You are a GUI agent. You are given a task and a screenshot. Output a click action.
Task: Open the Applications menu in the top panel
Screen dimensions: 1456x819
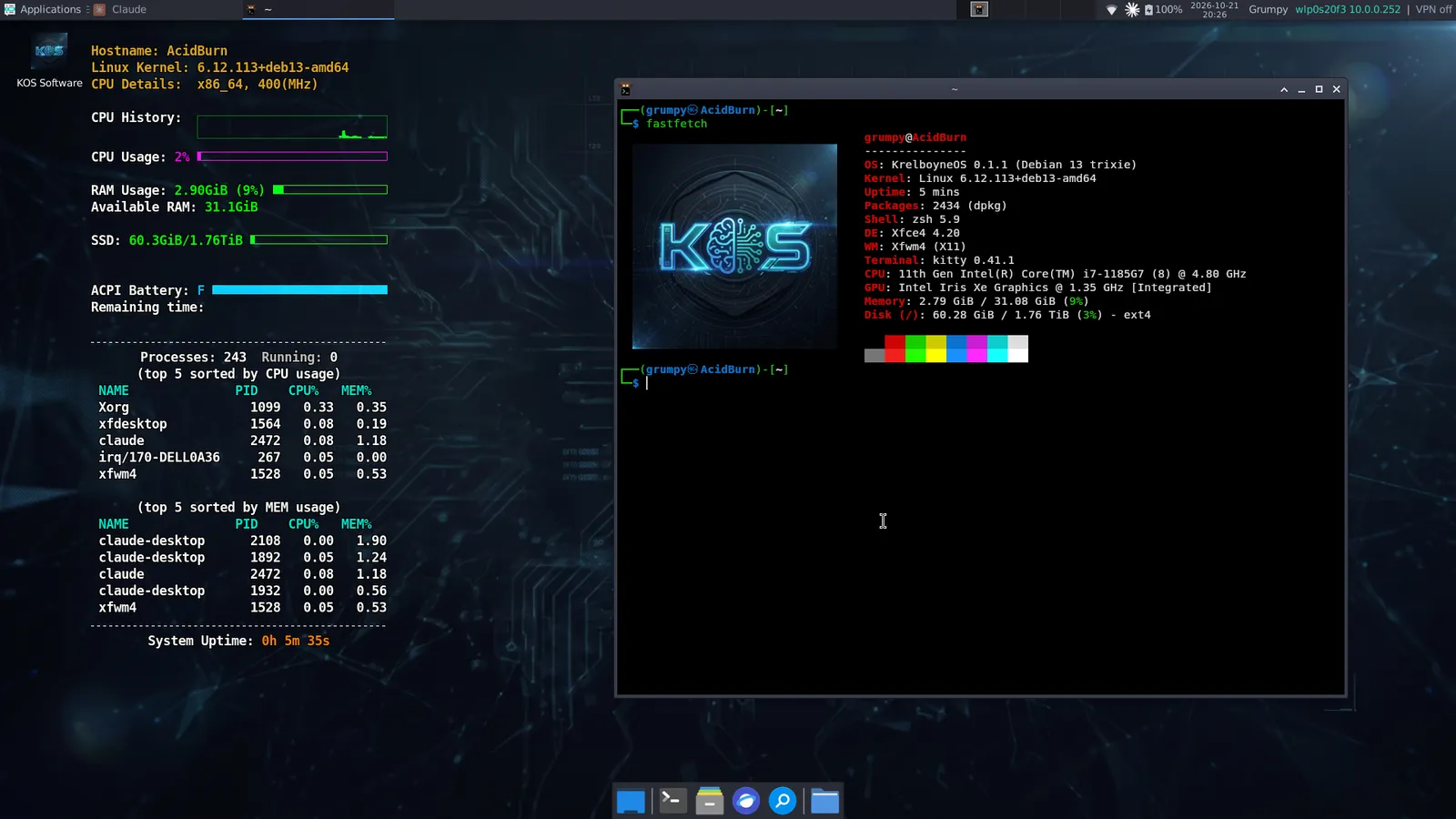click(x=43, y=9)
